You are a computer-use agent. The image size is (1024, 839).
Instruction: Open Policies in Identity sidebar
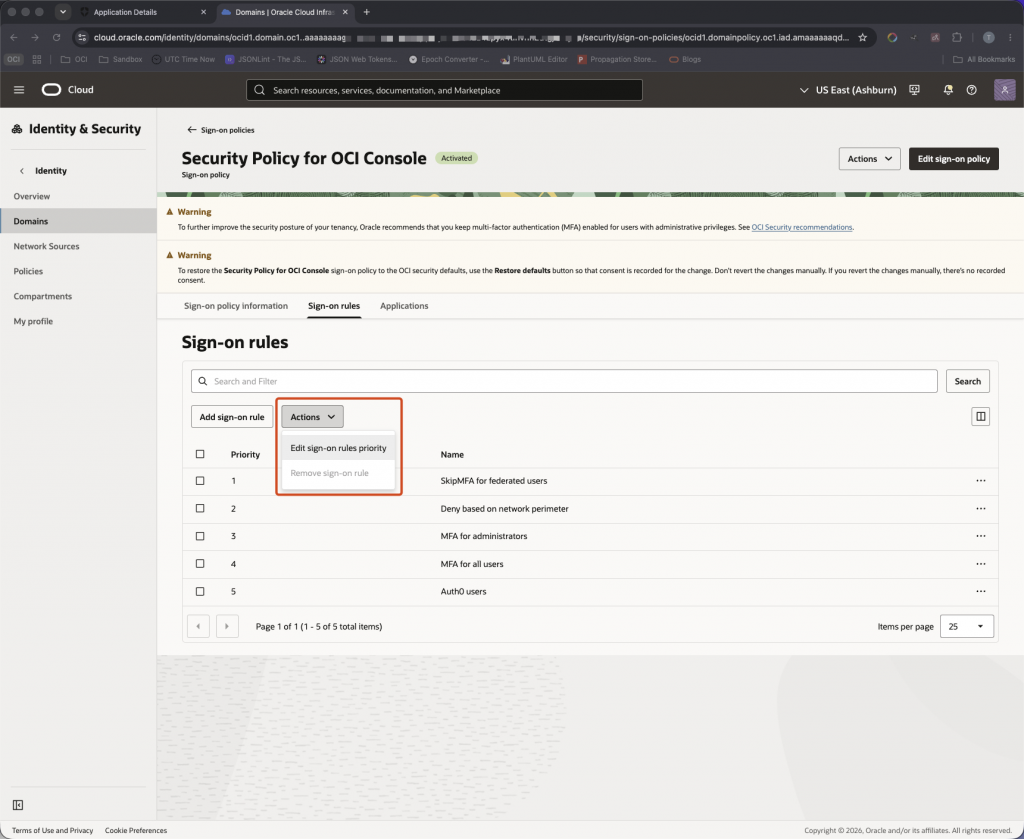point(28,272)
